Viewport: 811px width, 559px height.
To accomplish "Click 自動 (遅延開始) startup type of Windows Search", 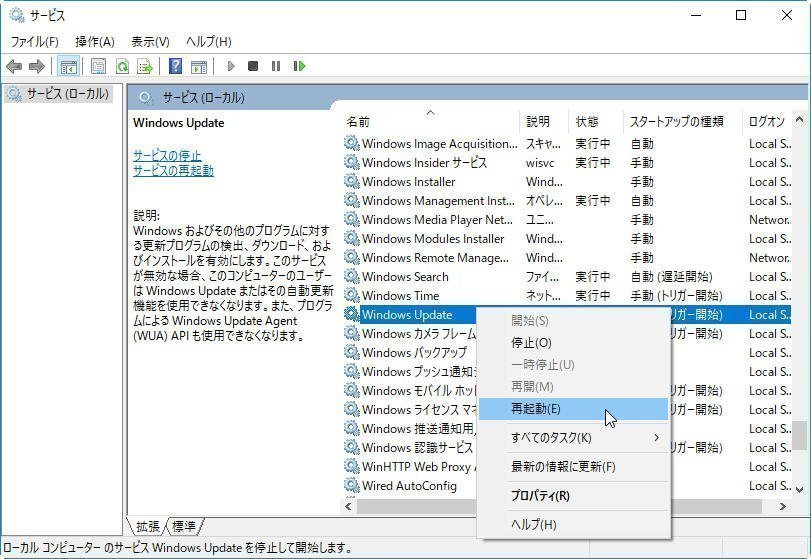I will point(671,277).
